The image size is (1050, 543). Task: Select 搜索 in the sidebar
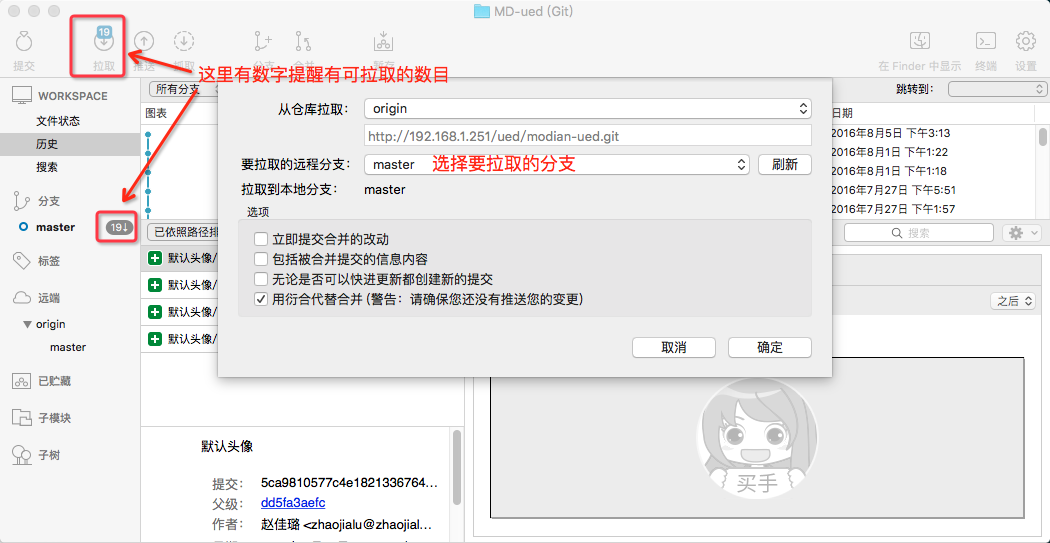pos(47,167)
